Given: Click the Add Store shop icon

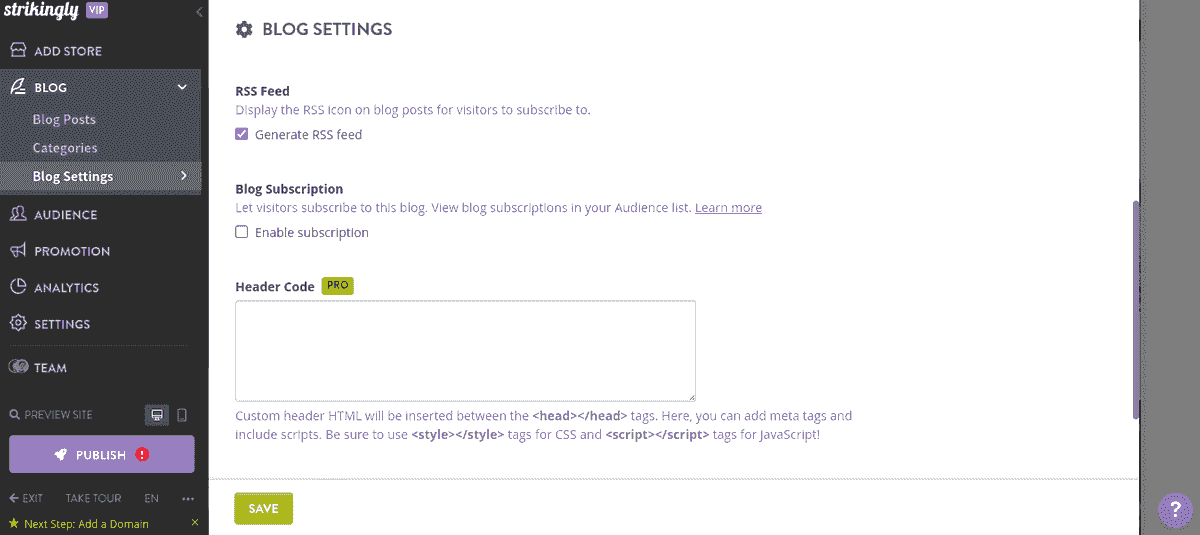Looking at the screenshot, I should click(x=18, y=50).
